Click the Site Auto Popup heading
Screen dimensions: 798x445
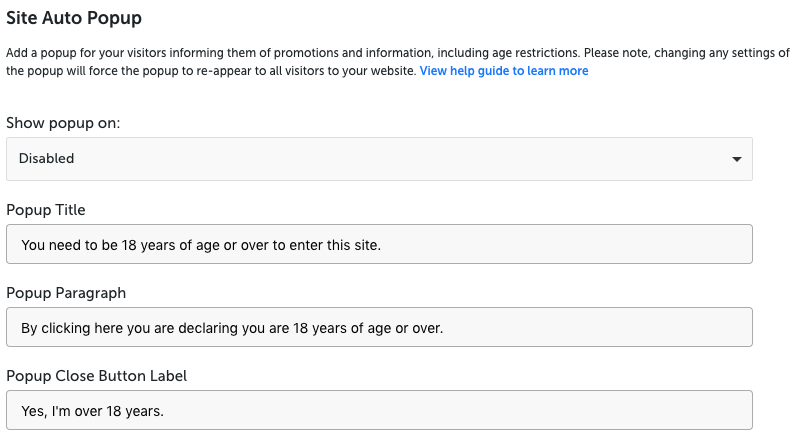pos(74,18)
